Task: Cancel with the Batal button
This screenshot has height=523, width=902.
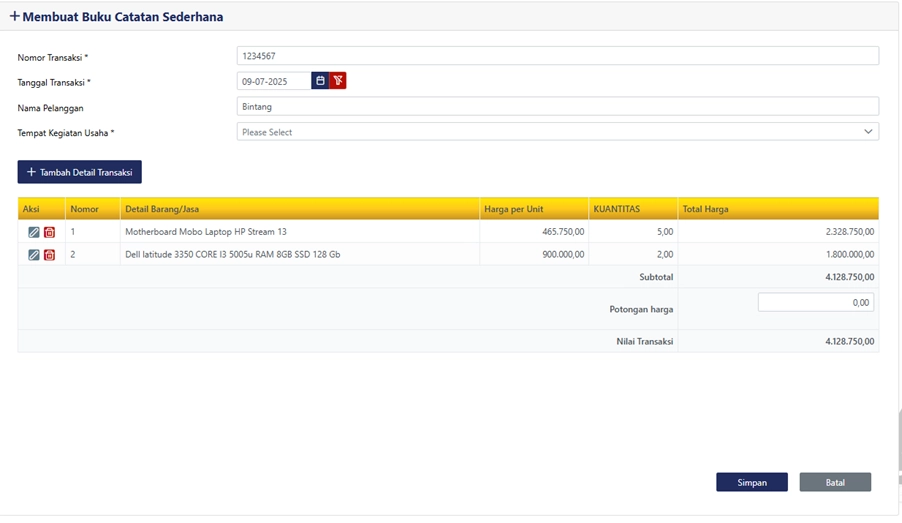Action: pos(835,482)
